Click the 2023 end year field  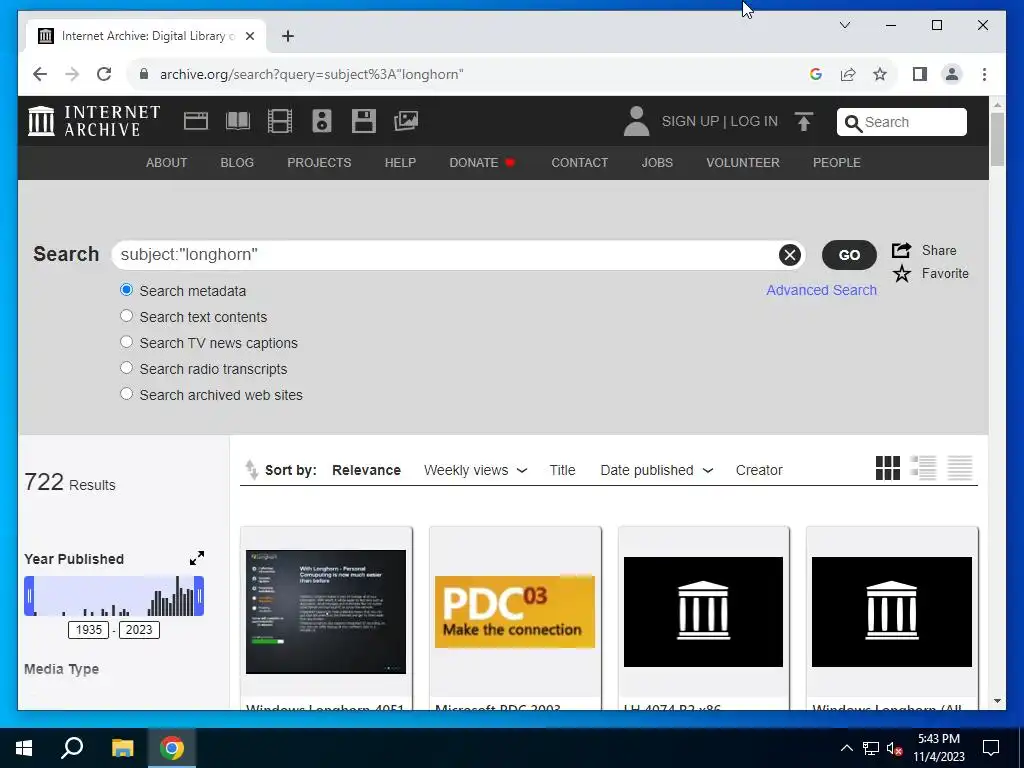pos(139,630)
